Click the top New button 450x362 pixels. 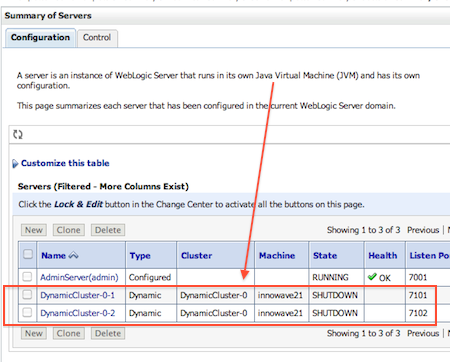34,230
